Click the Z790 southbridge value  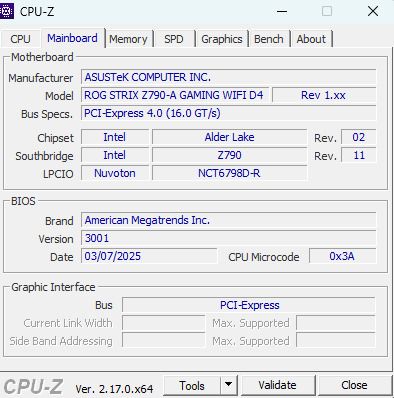tap(229, 155)
